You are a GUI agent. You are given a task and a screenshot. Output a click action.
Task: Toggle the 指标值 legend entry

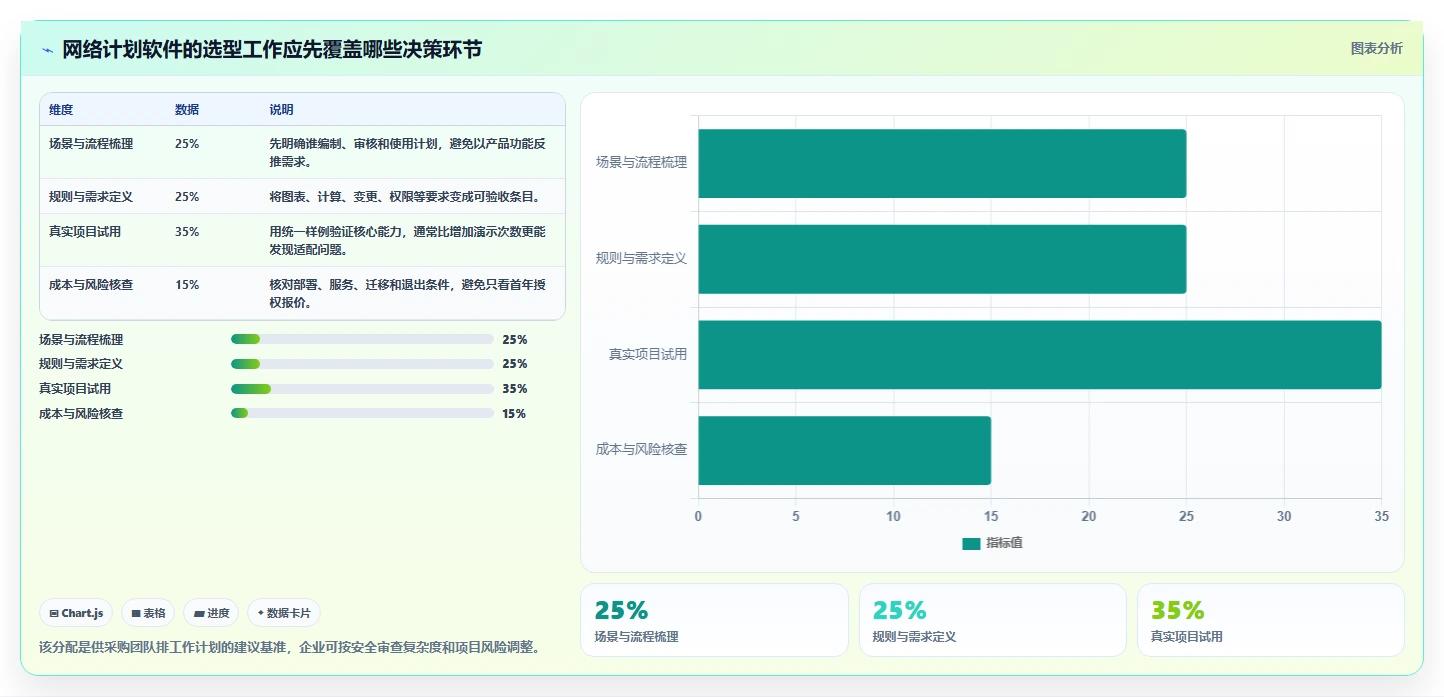[992, 543]
